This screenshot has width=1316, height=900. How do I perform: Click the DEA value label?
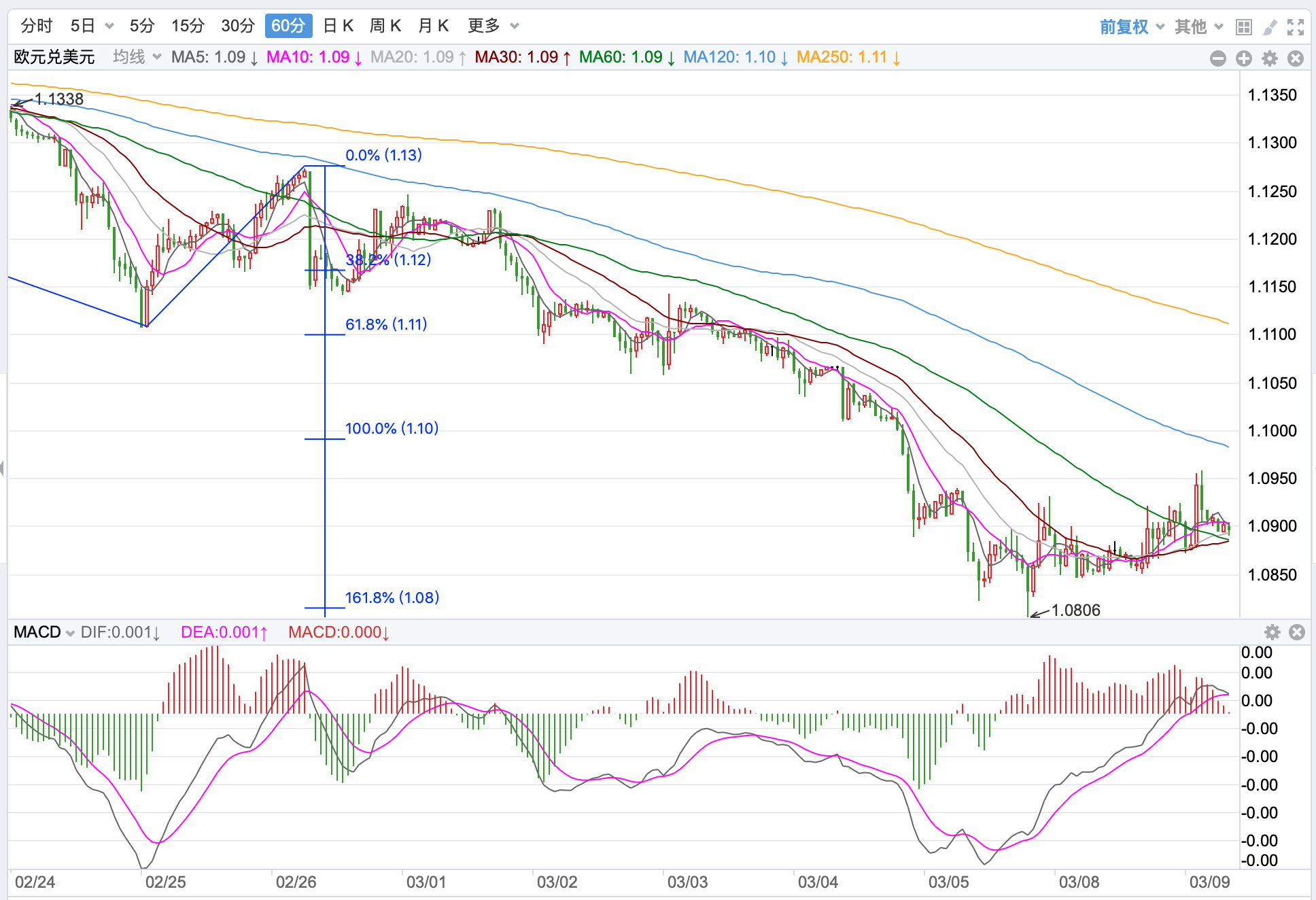[224, 632]
